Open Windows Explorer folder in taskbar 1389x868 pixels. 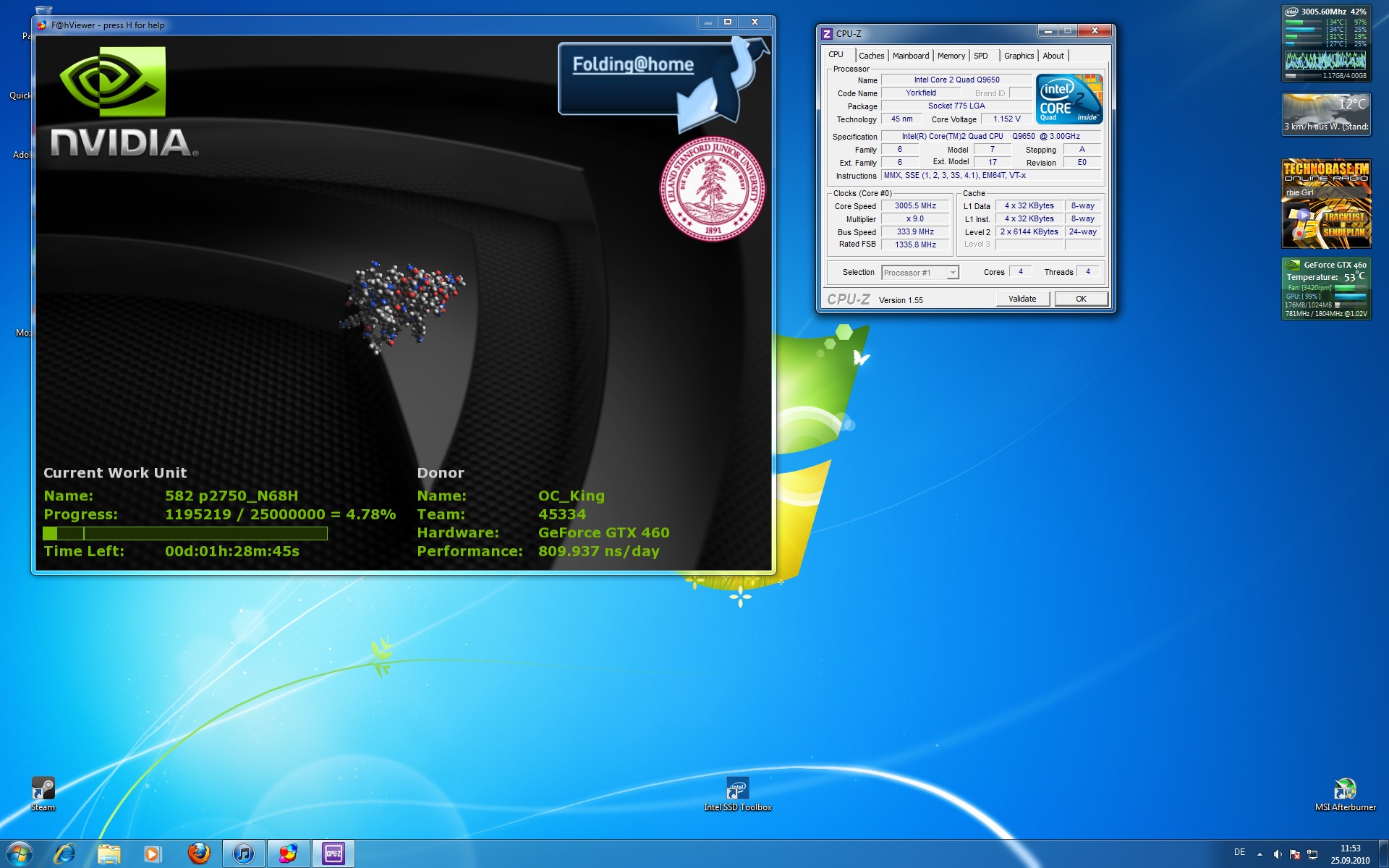click(109, 854)
